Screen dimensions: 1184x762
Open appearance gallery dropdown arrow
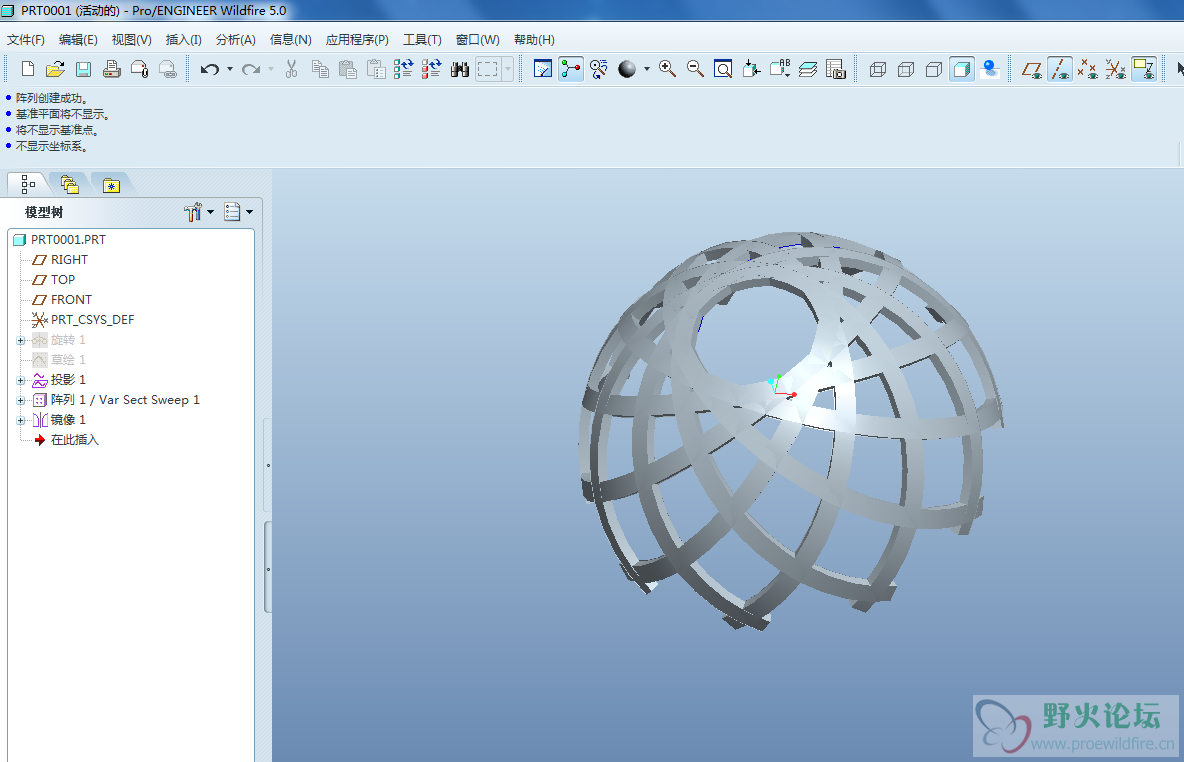click(x=646, y=69)
